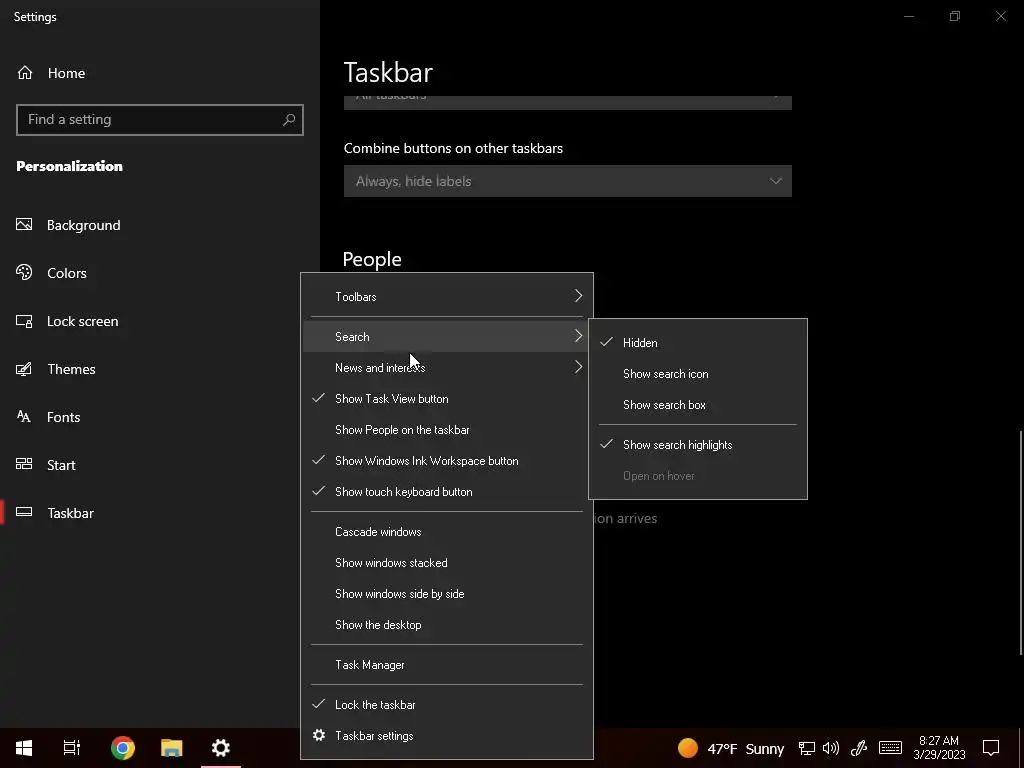Viewport: 1024px width, 768px height.
Task: Launch Google Chrome from the taskbar
Action: point(123,748)
